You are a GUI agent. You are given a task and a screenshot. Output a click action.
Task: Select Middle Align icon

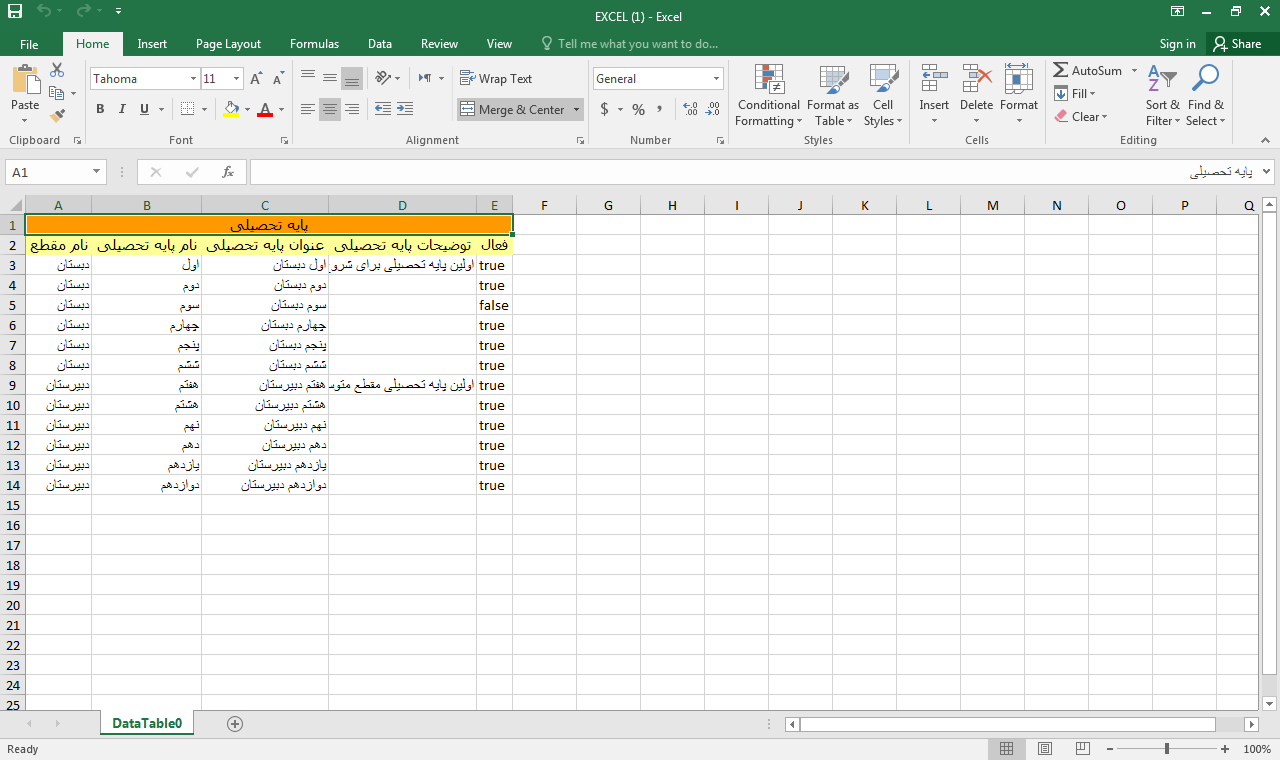(329, 78)
